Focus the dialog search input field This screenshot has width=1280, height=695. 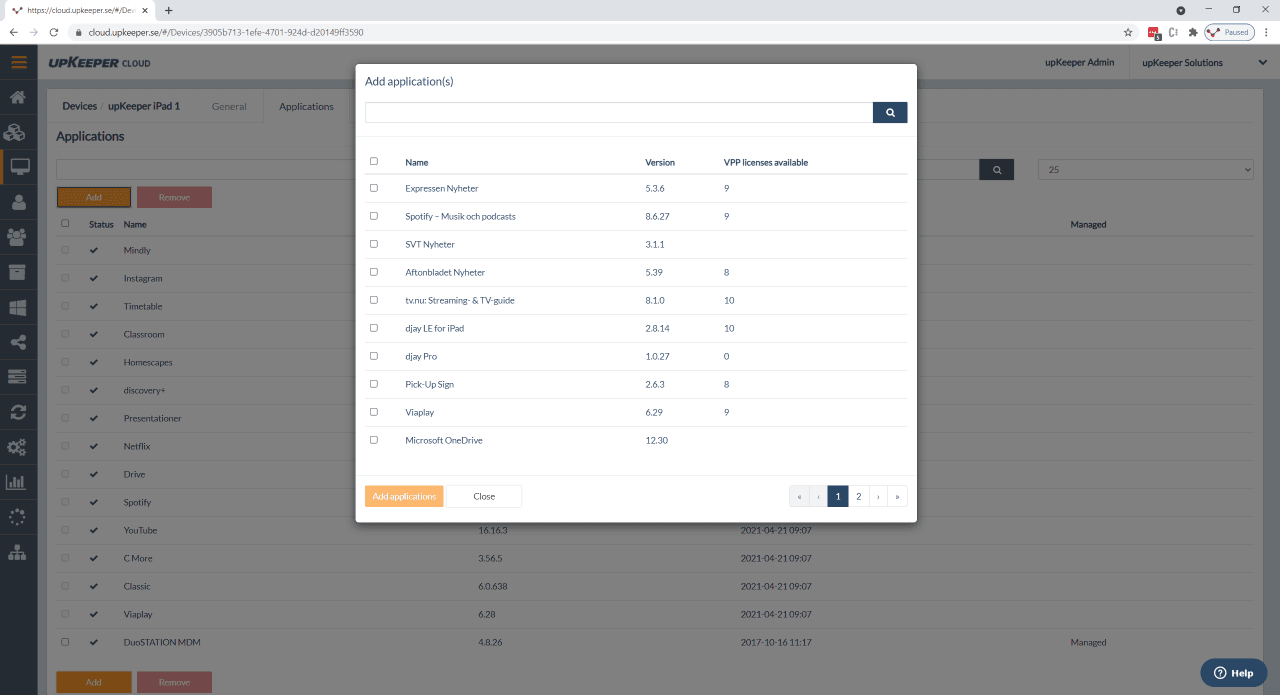point(619,112)
